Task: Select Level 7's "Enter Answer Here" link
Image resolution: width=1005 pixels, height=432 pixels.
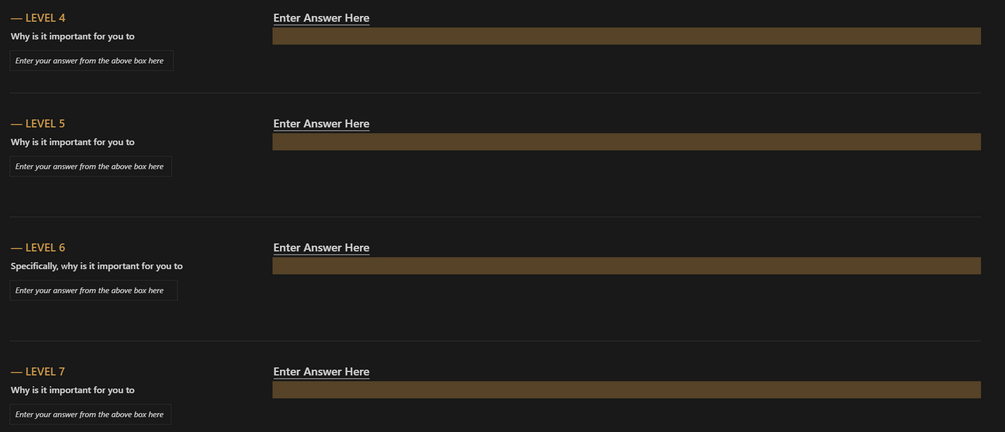Action: click(x=321, y=372)
